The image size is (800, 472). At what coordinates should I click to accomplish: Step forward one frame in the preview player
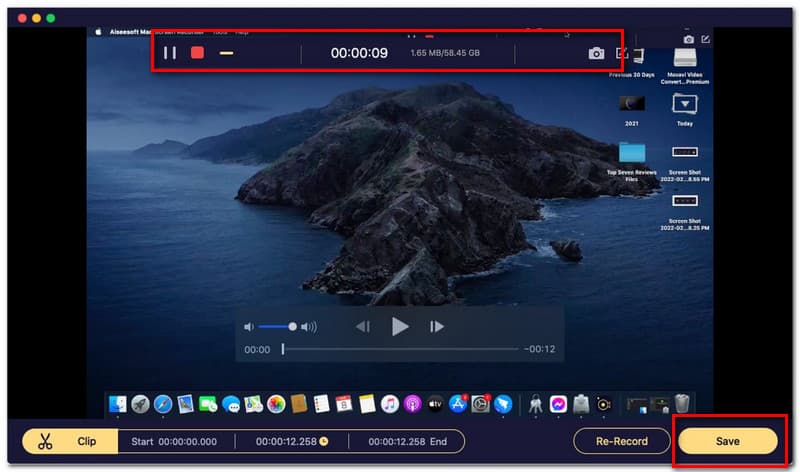[436, 326]
